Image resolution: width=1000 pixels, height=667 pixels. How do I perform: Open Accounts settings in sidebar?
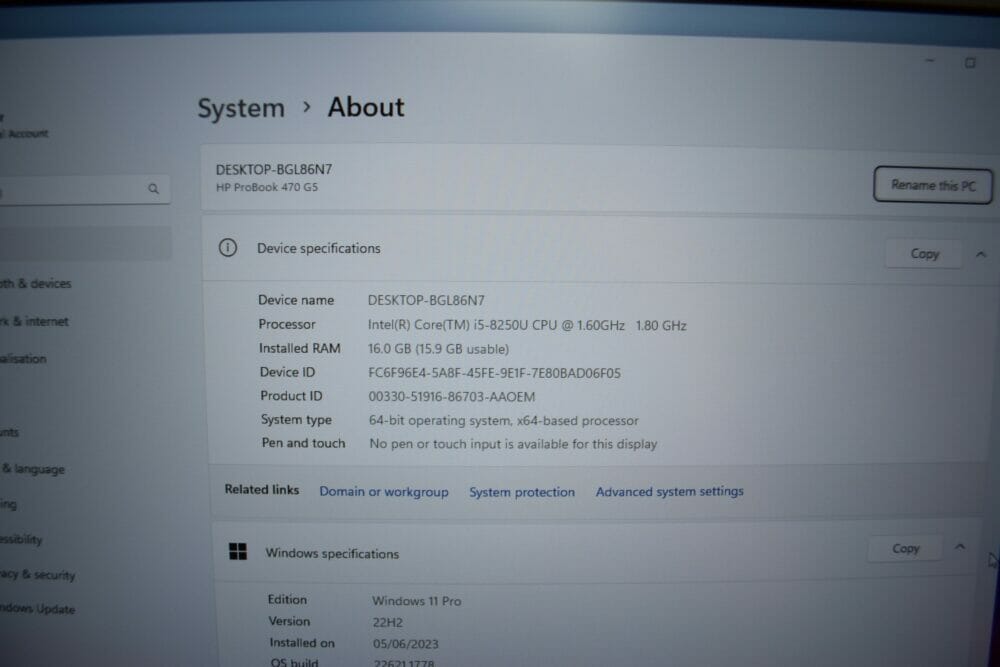coord(10,432)
